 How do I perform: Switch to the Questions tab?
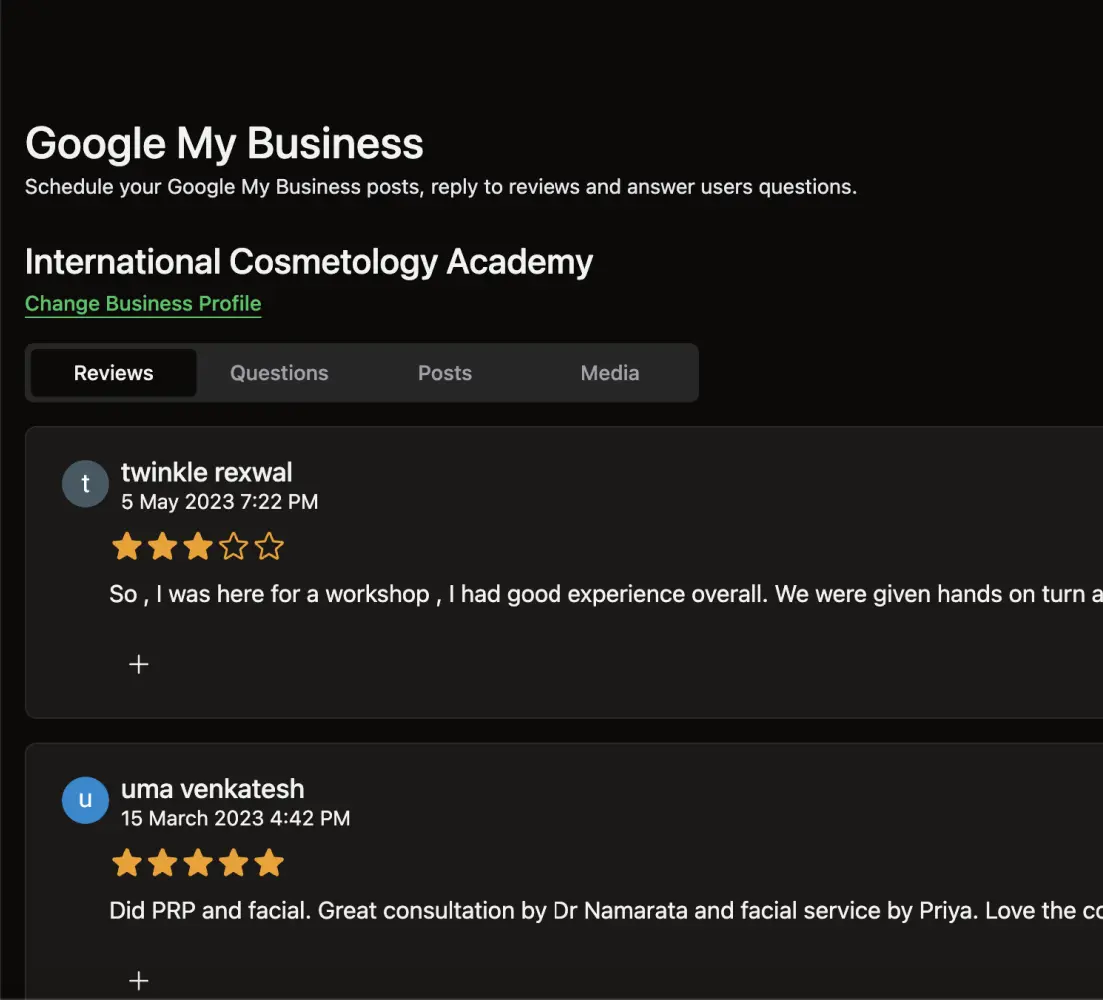click(279, 373)
